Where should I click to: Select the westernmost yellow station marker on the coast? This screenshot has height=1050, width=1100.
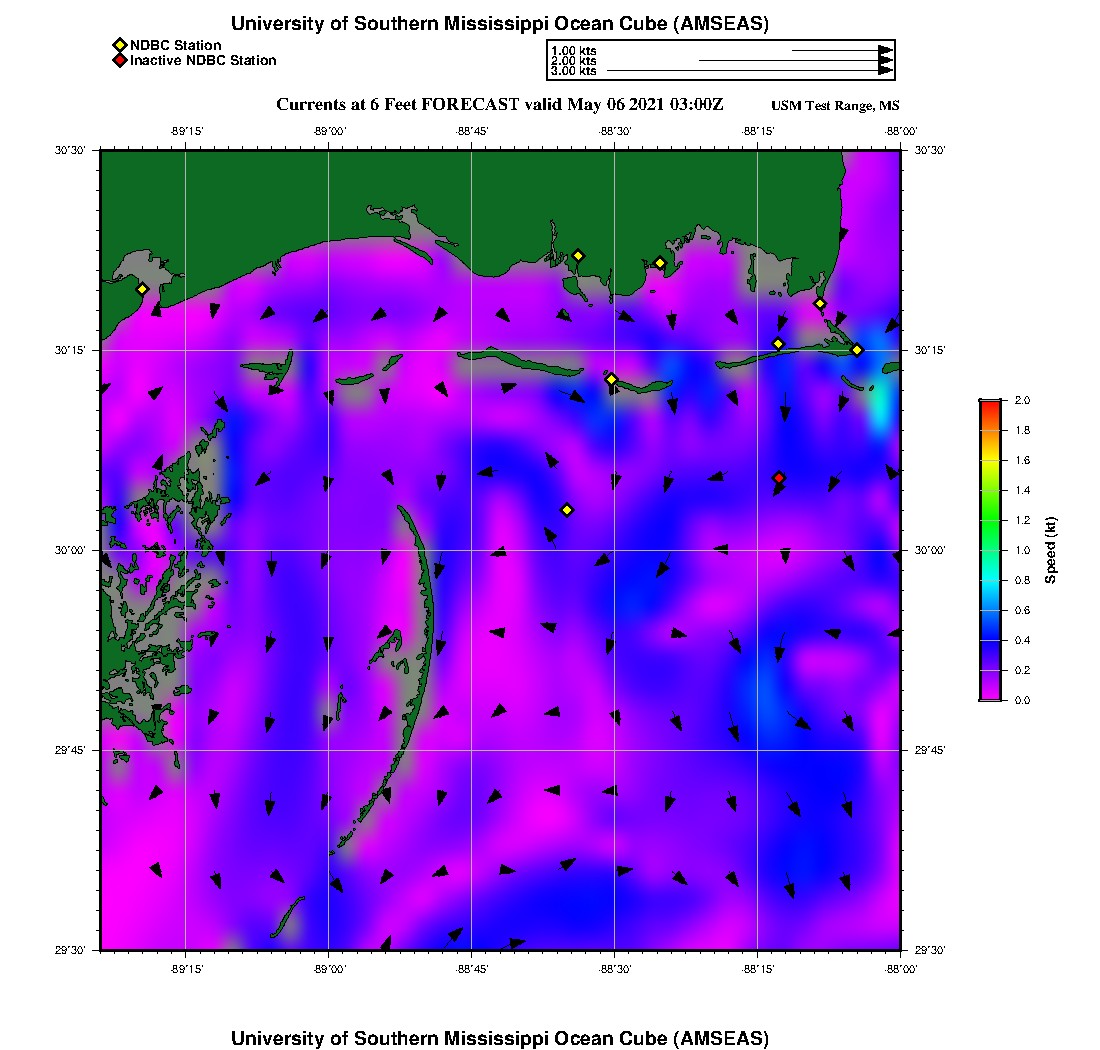(x=143, y=289)
